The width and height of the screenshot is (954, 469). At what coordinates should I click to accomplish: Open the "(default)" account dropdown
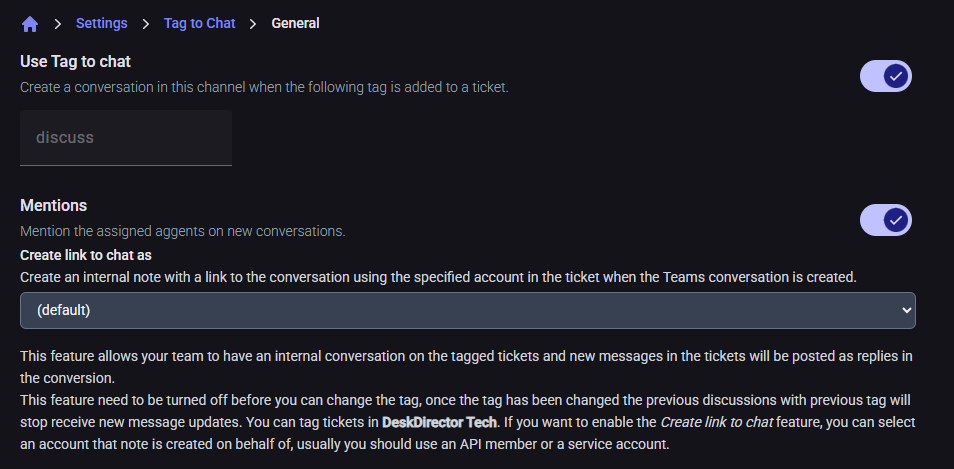(467, 310)
